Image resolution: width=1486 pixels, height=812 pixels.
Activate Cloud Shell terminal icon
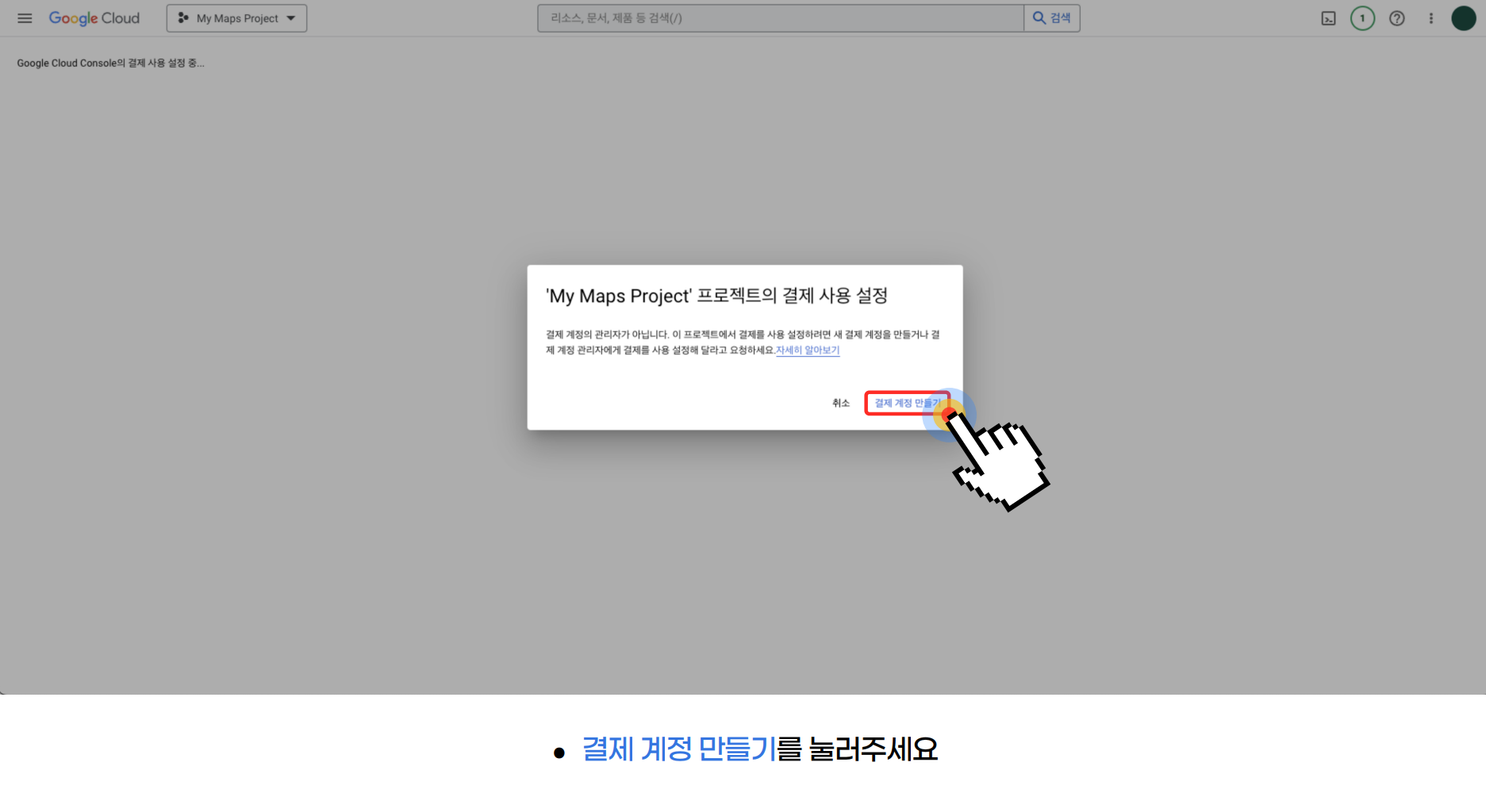(x=1328, y=18)
